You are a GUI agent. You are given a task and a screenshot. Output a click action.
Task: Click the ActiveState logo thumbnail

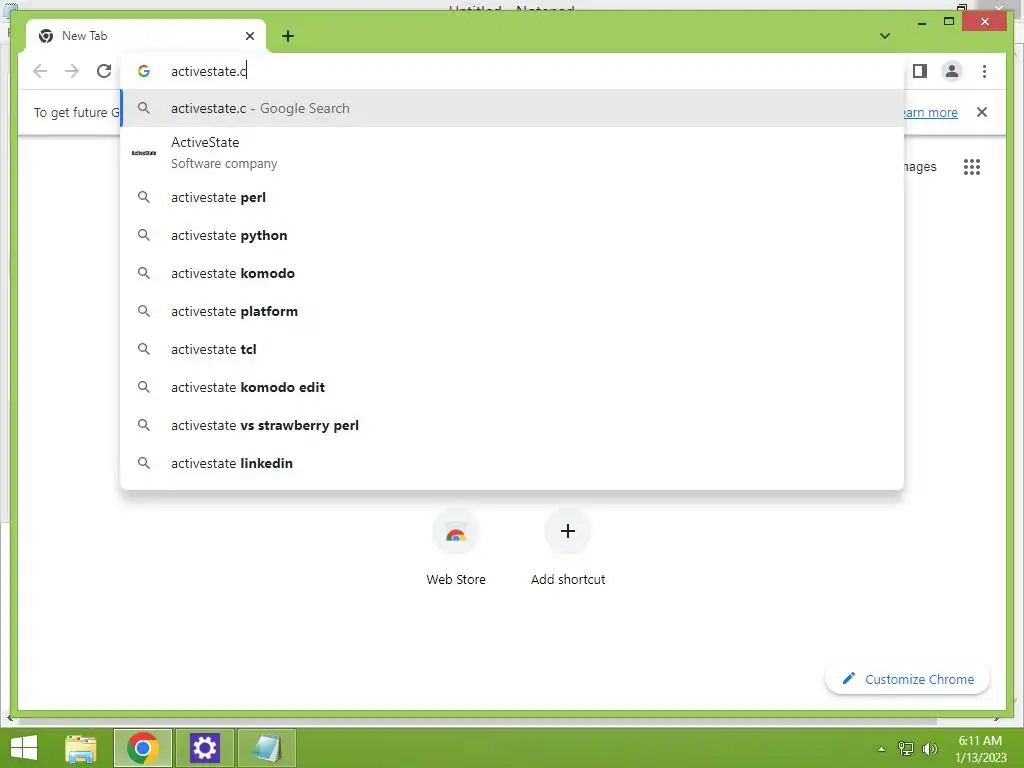click(144, 153)
